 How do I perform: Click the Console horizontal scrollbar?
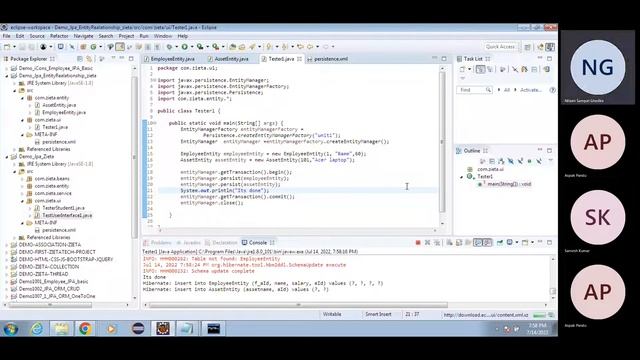pyautogui.click(x=298, y=305)
